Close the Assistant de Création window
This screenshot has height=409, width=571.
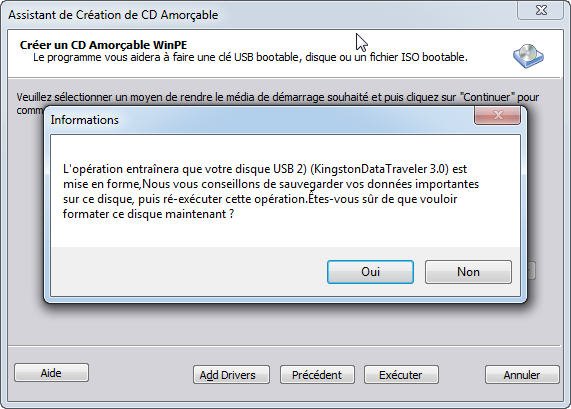(542, 10)
